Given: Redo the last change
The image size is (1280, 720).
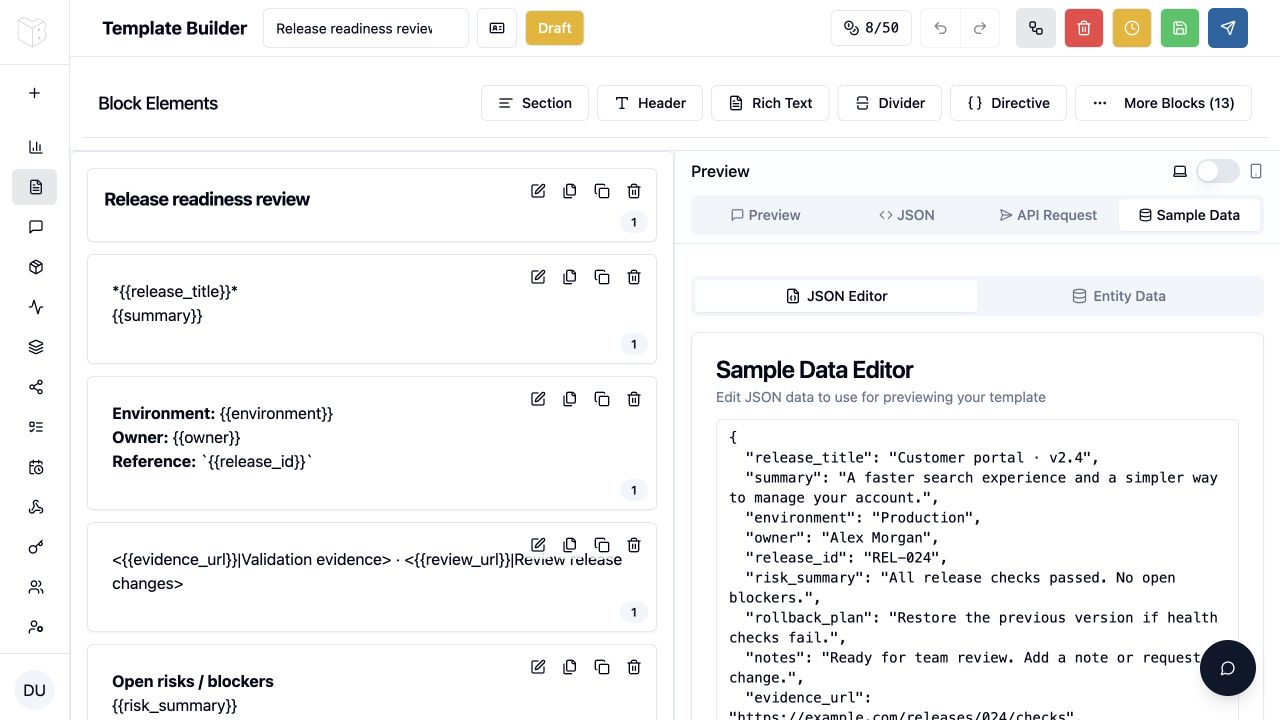Looking at the screenshot, I should click(x=980, y=28).
